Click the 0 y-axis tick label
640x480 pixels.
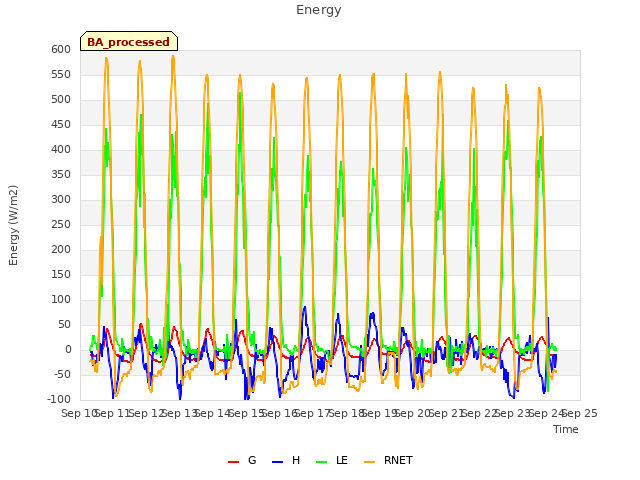(x=68, y=349)
